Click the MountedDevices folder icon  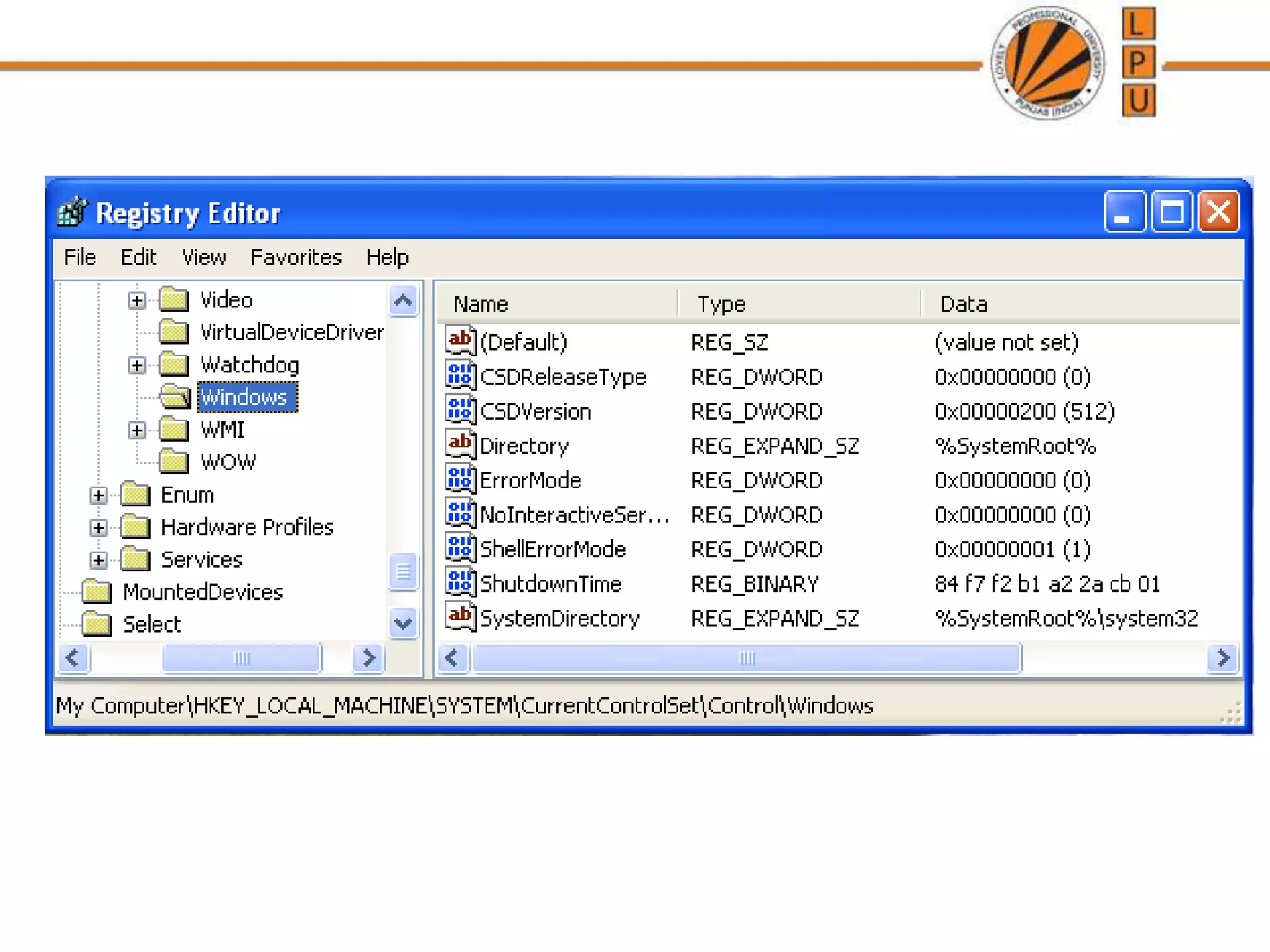click(x=97, y=592)
